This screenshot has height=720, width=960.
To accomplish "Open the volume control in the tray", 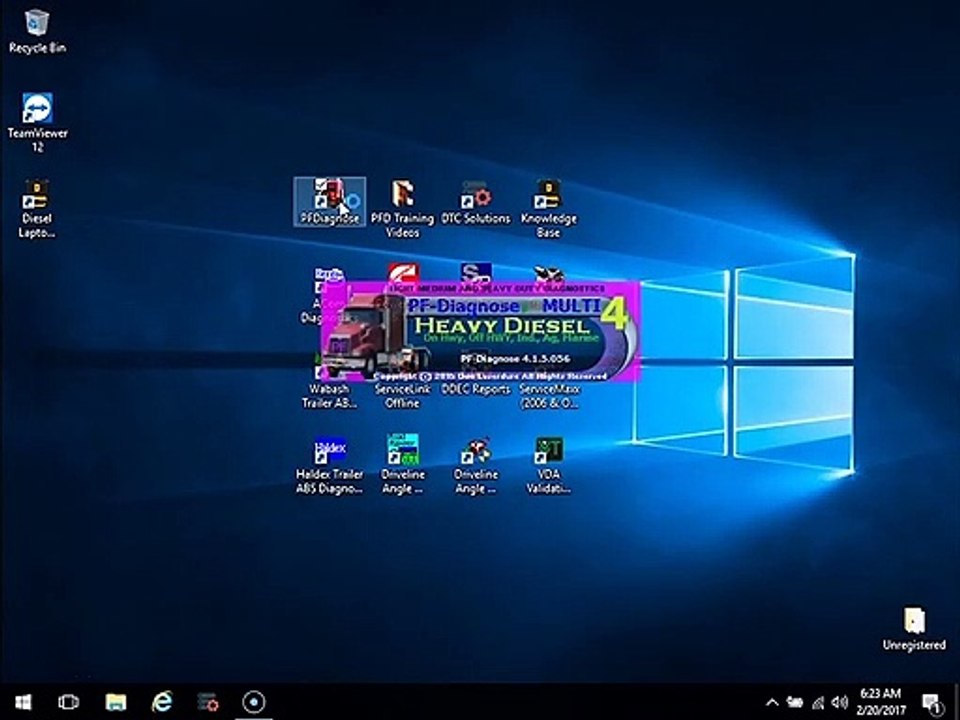I will click(x=839, y=702).
